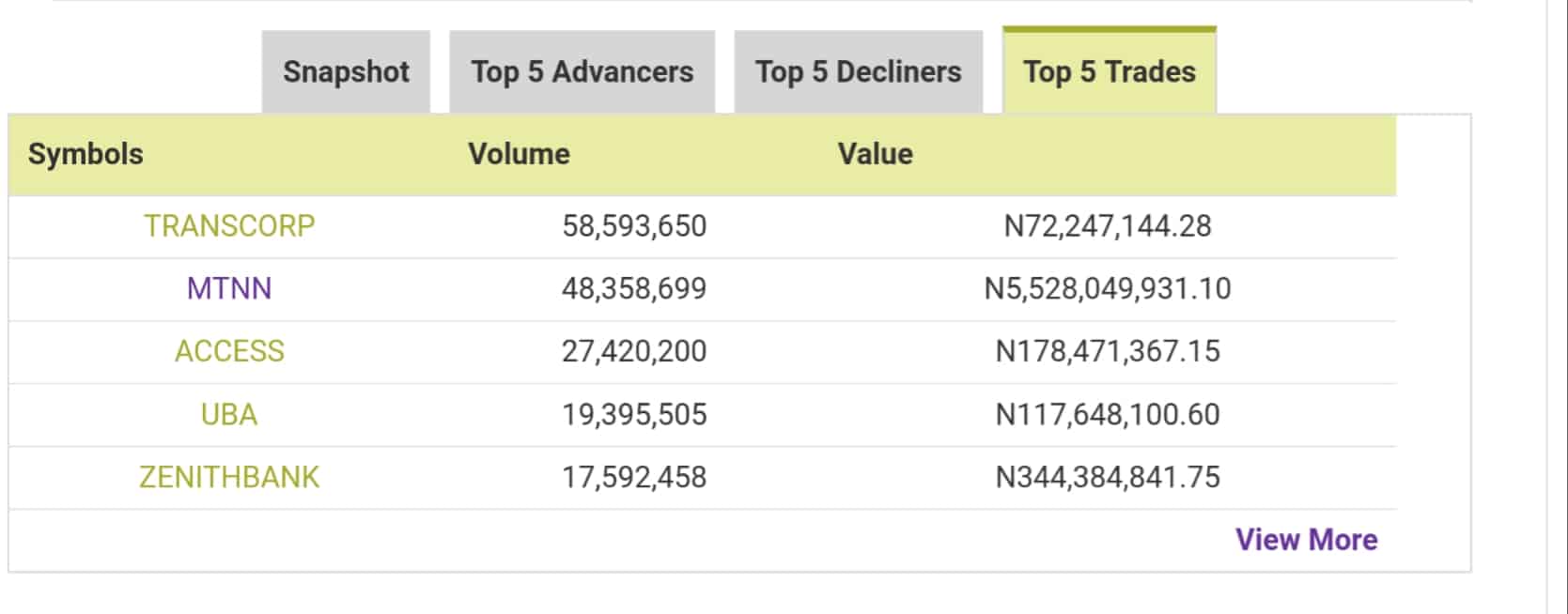Open the MTNN symbol link
Image resolution: width=1568 pixels, height=614 pixels.
(229, 288)
